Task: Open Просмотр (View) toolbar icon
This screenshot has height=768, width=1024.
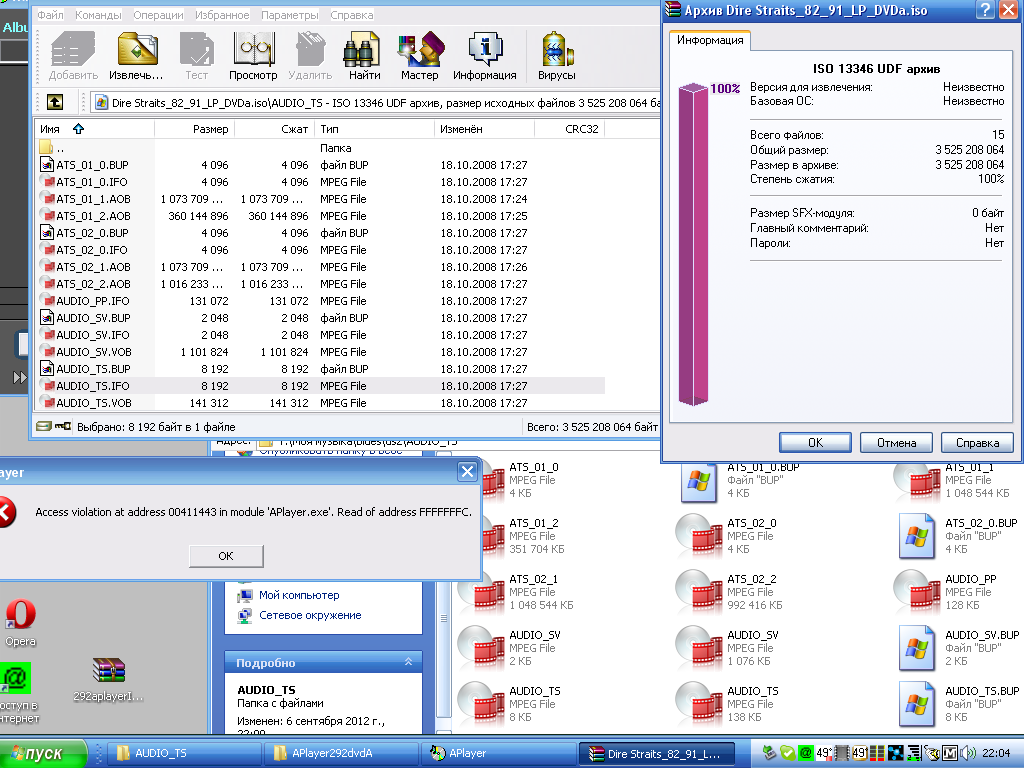Action: (253, 56)
